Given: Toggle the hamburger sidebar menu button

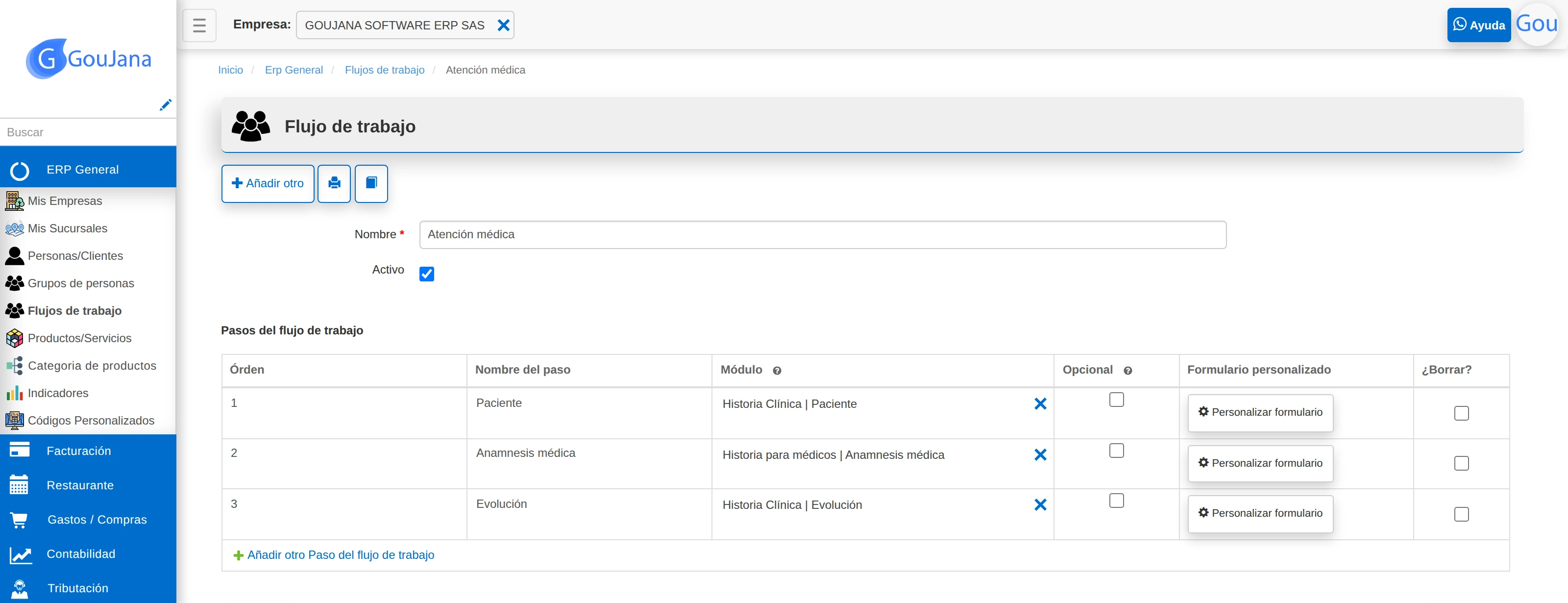Looking at the screenshot, I should coord(199,25).
